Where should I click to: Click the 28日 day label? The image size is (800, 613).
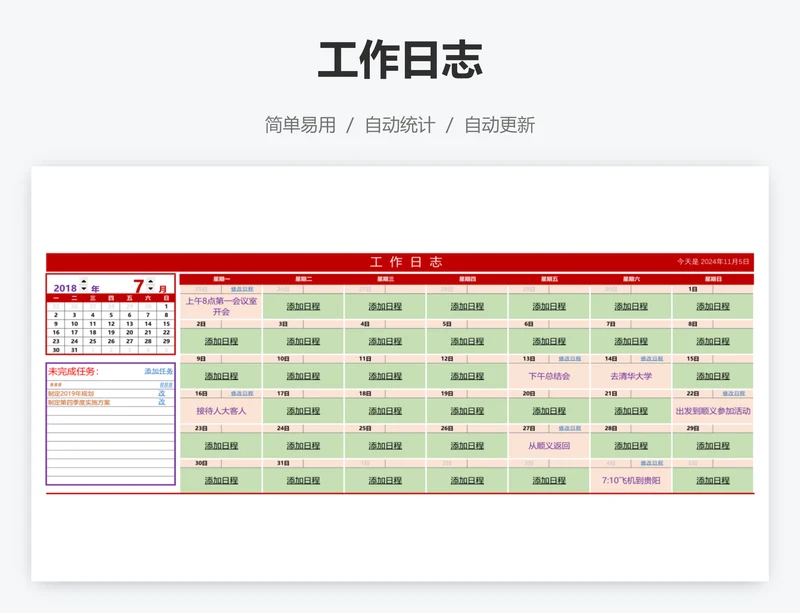611,428
